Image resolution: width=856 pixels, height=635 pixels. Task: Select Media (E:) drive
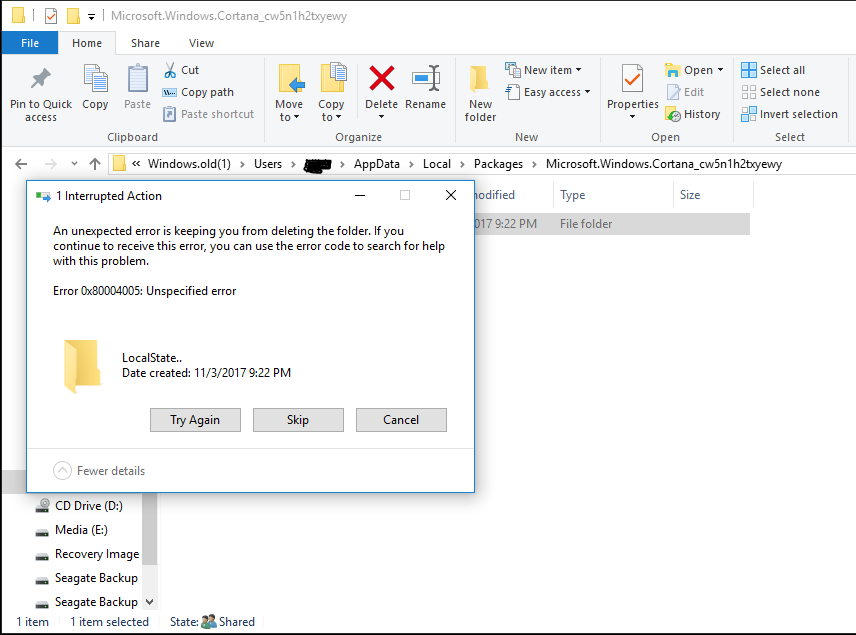coord(72,530)
